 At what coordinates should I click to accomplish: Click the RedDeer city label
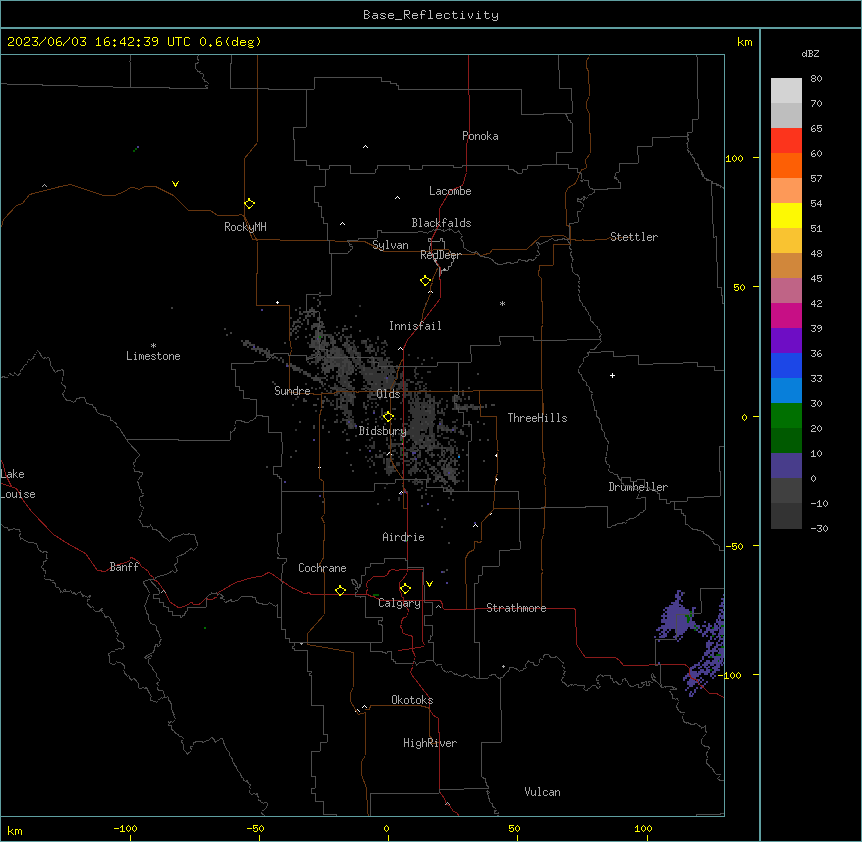click(x=440, y=255)
